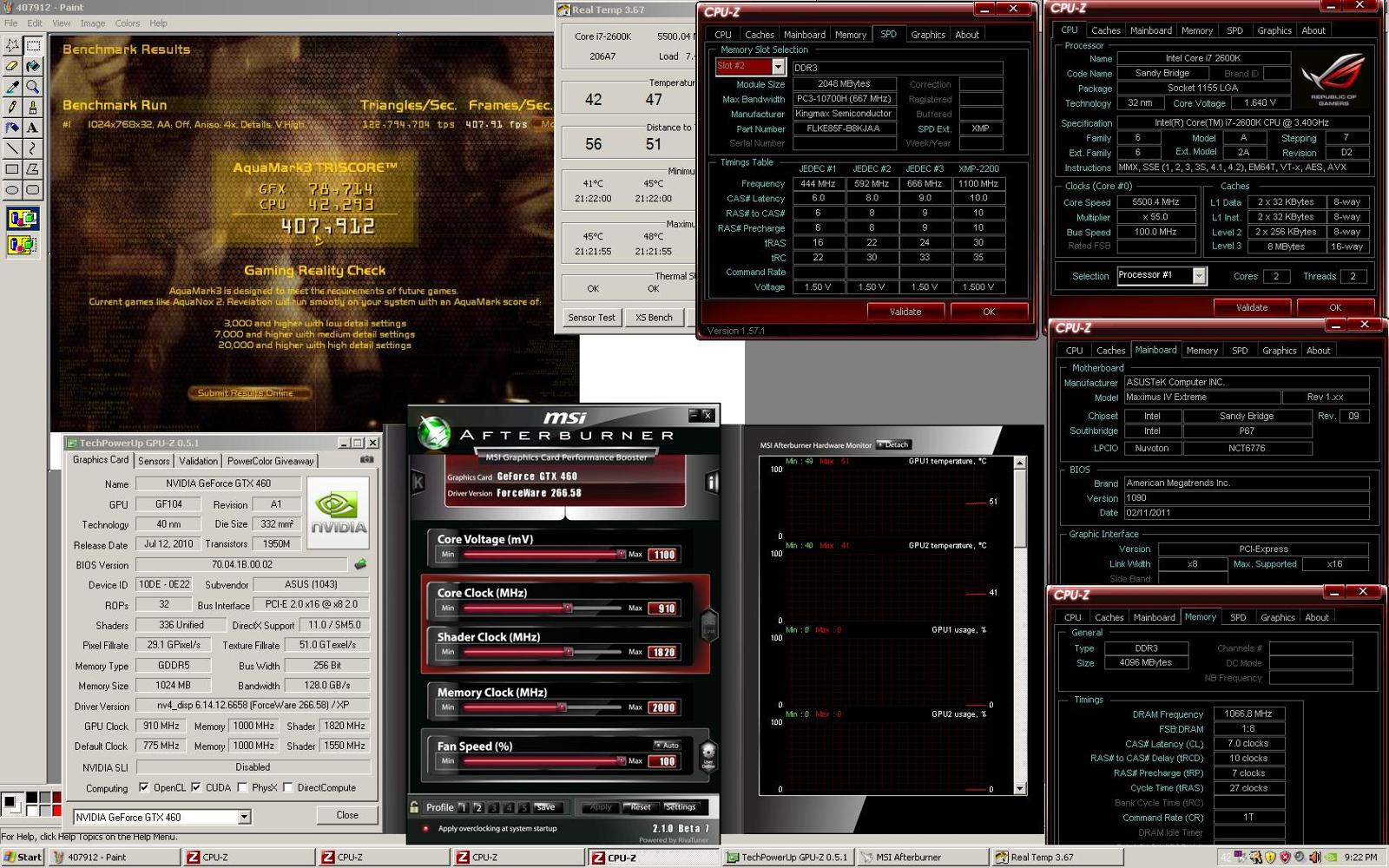Select the straight Line tool in Paint
Screen dimensions: 1389x868
[12, 149]
